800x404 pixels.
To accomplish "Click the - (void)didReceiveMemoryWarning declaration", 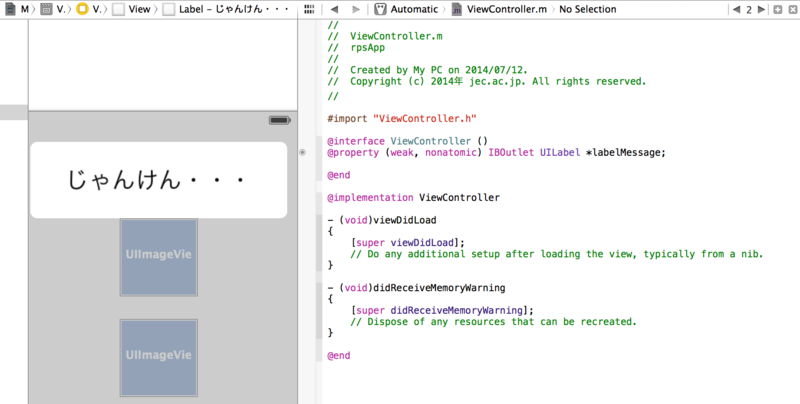I will (x=416, y=288).
